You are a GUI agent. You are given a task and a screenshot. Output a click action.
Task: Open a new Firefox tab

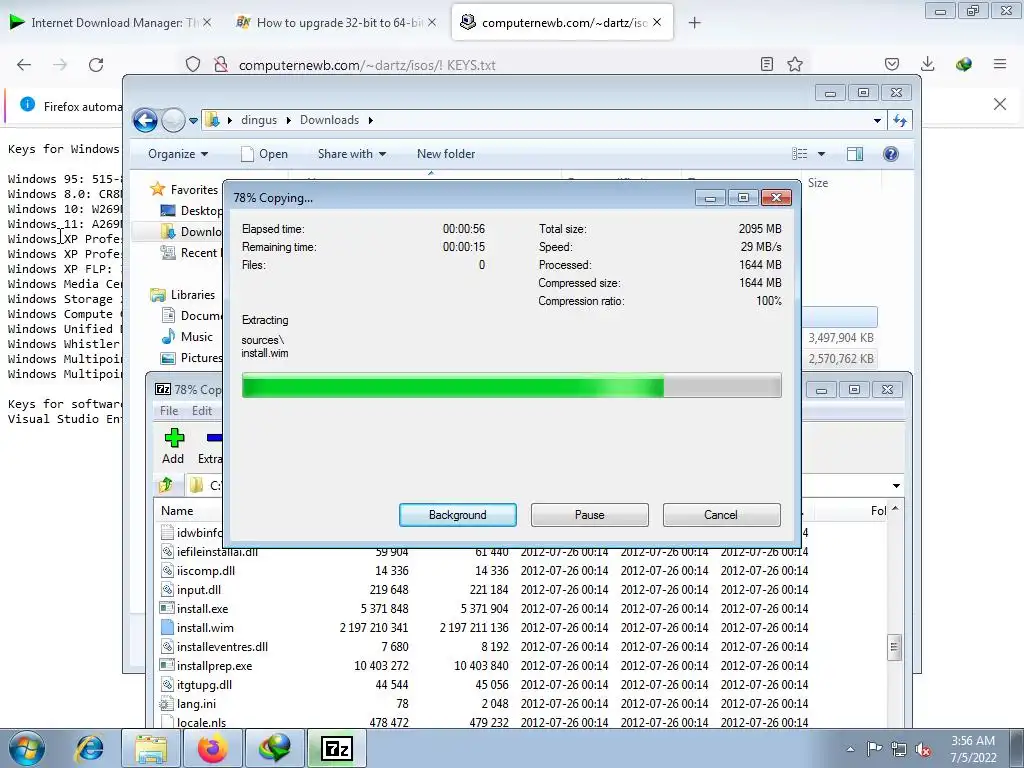(x=694, y=23)
